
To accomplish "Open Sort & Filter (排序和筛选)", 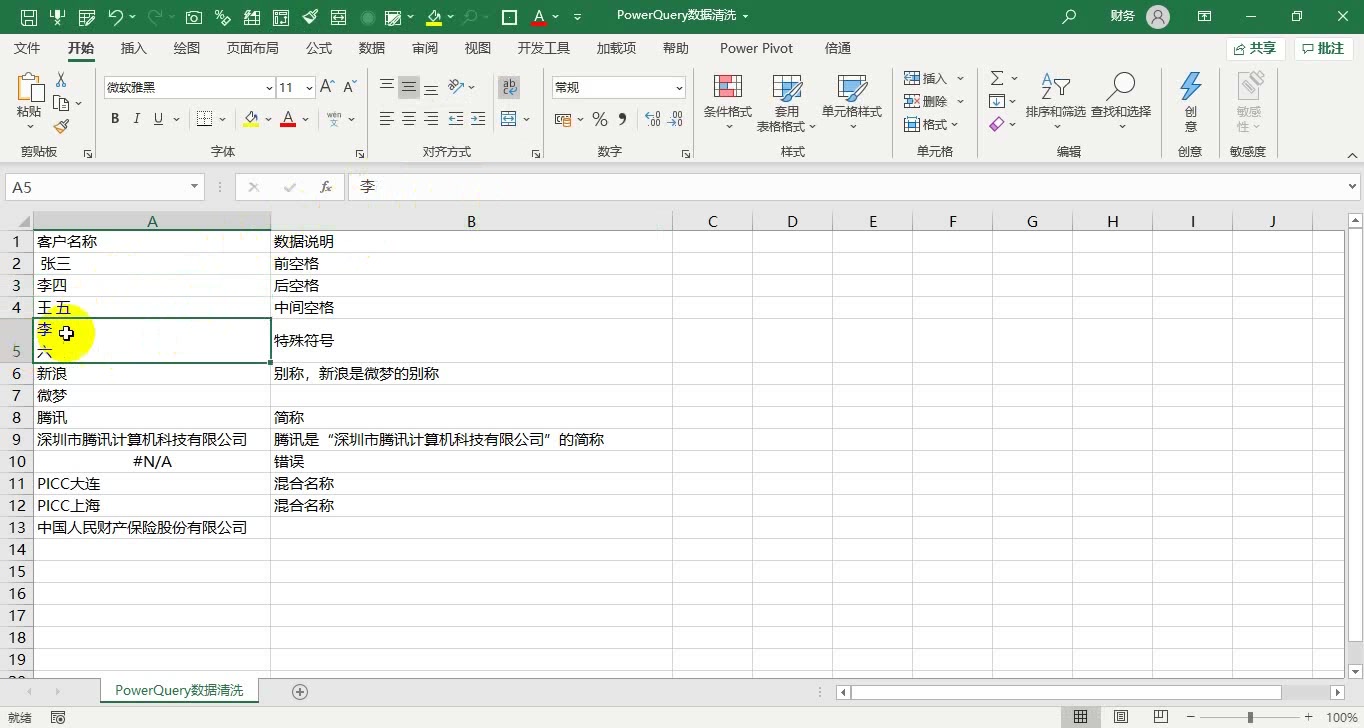I will pos(1056,101).
